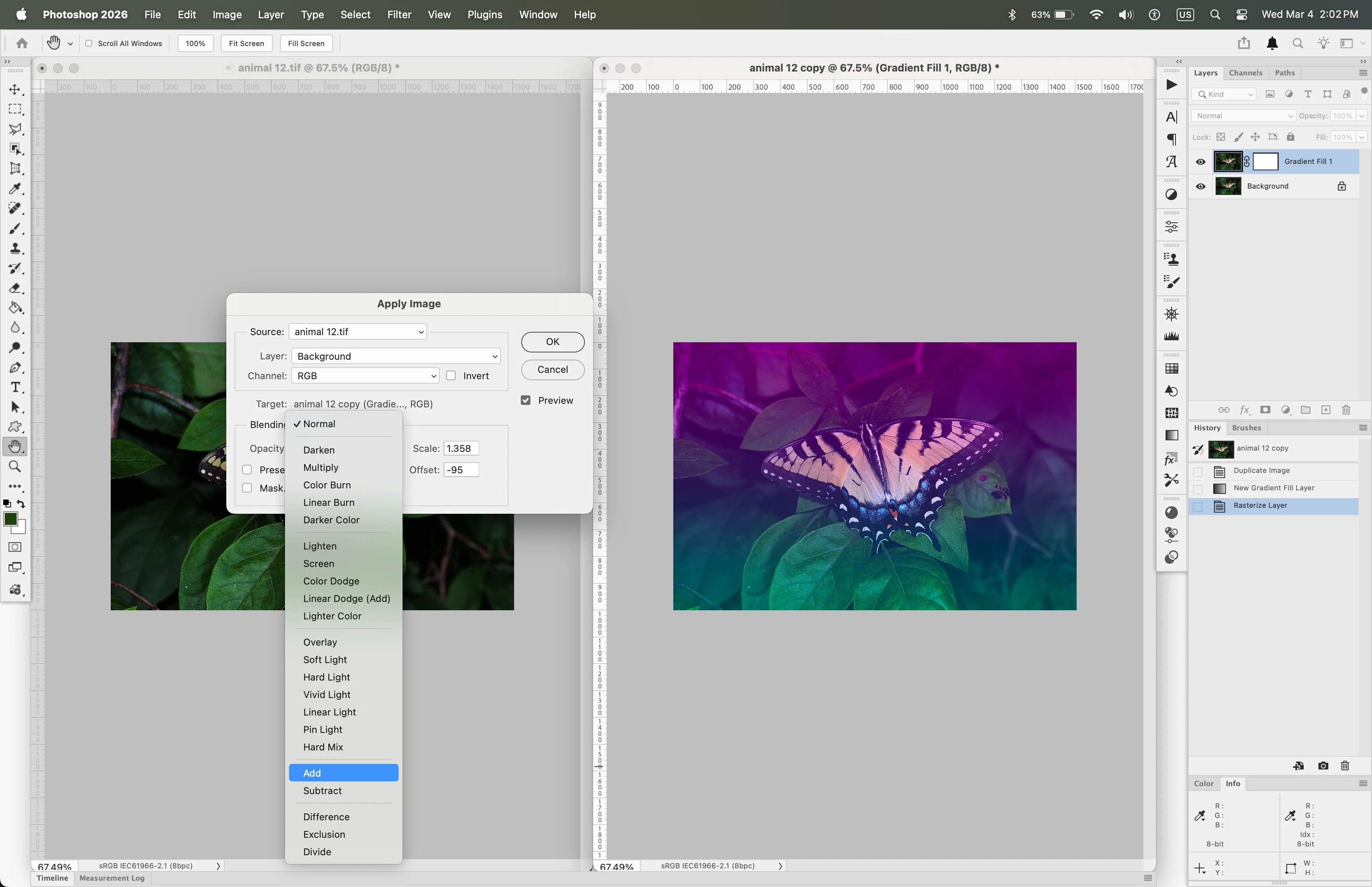Open the Source dropdown
The width and height of the screenshot is (1372, 887).
point(358,332)
